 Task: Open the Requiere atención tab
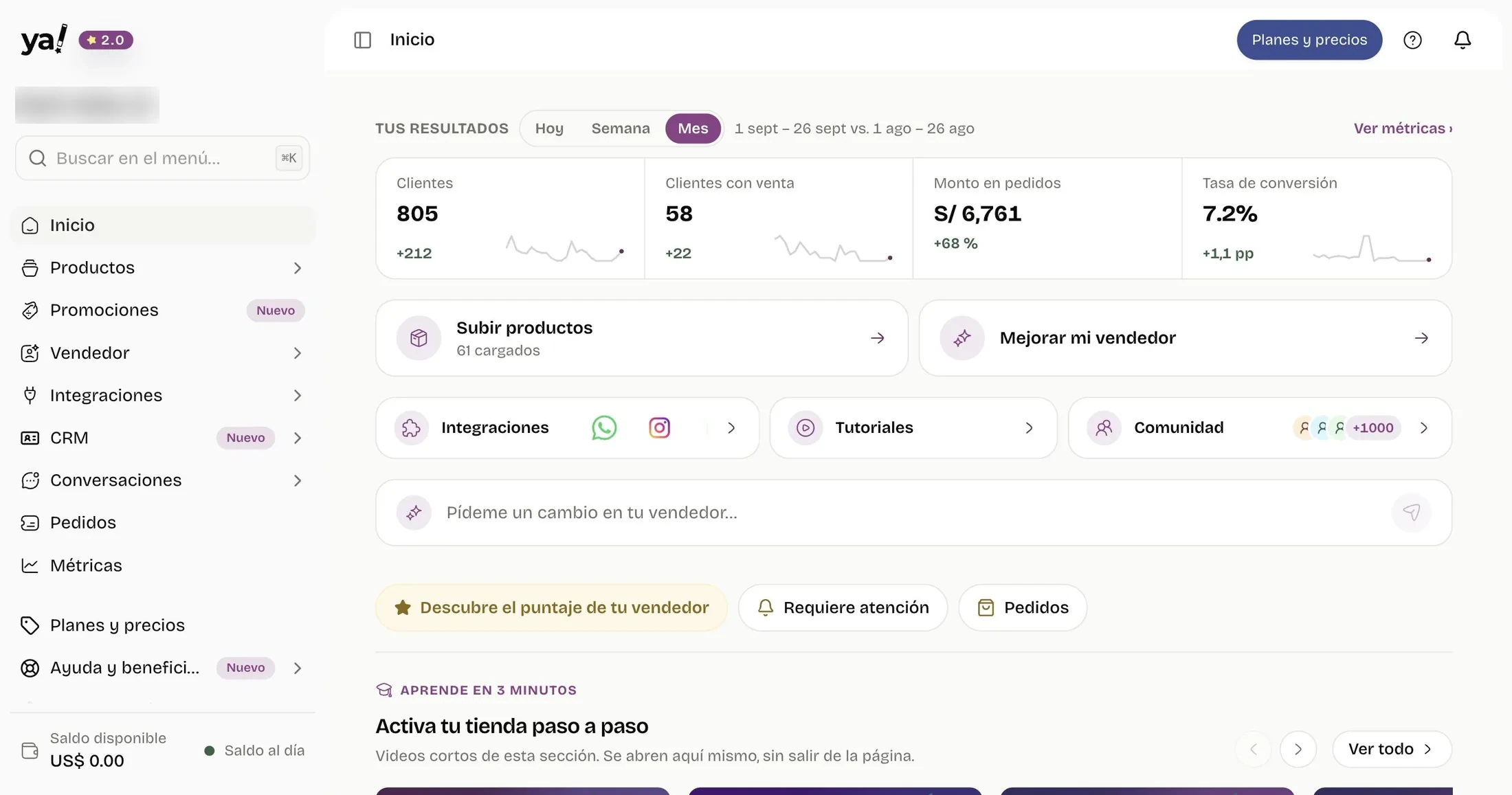point(843,607)
